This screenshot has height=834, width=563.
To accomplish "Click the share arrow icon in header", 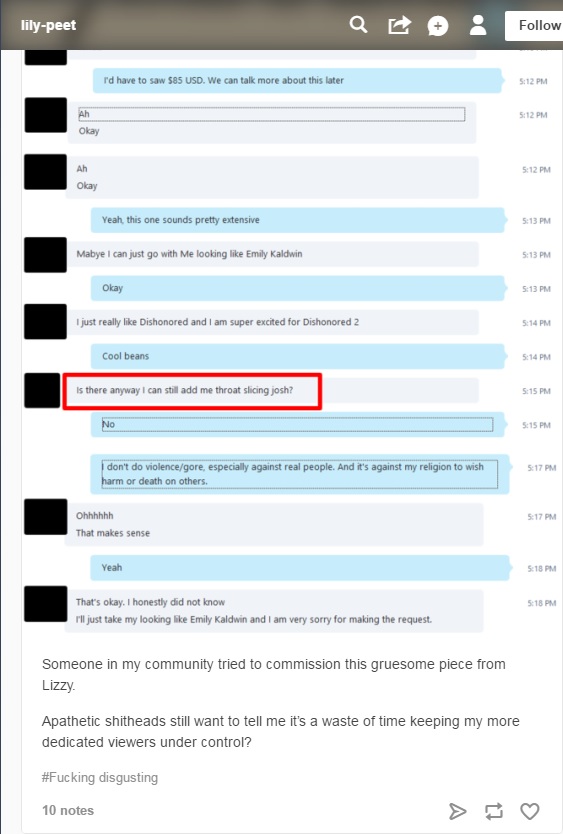I will 399,25.
